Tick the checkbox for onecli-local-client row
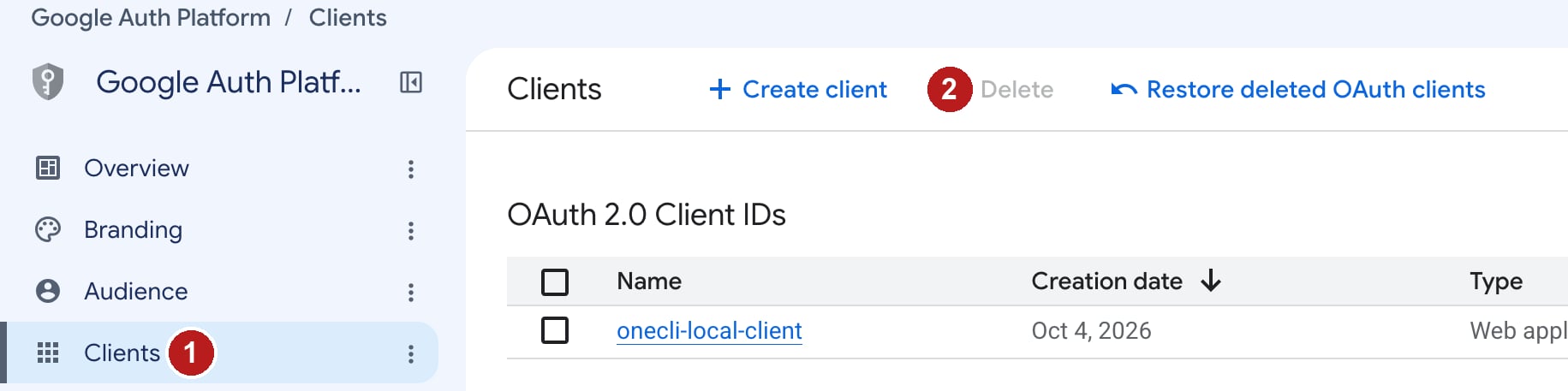This screenshot has height=391, width=1568. [555, 329]
